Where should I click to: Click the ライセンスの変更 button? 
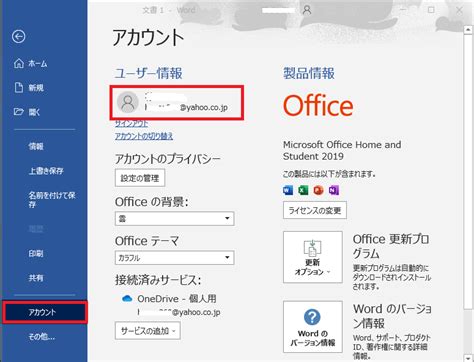pos(315,210)
